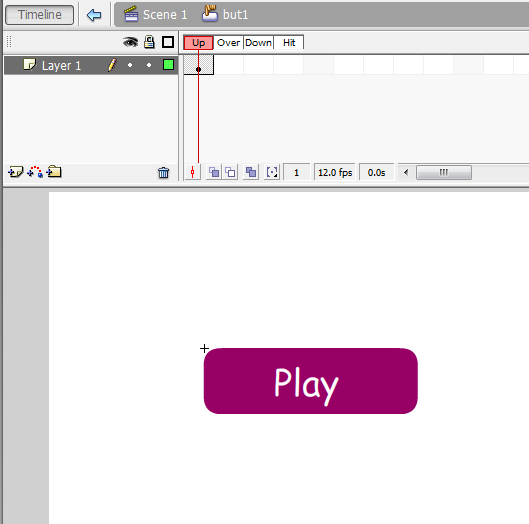Toggle the Onion Skin icon
The width and height of the screenshot is (529, 524).
[x=214, y=172]
